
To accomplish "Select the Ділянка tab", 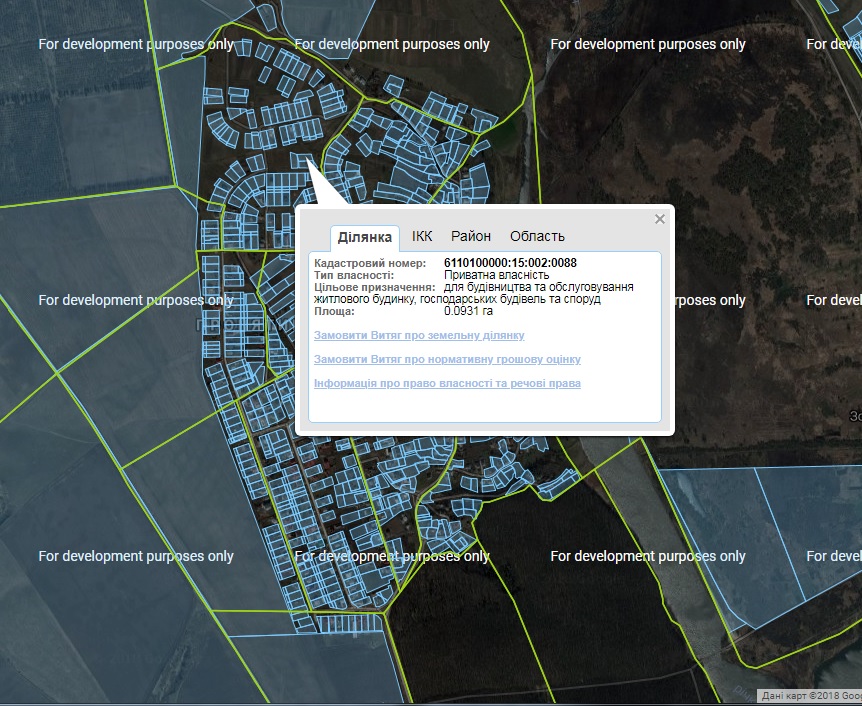I will click(x=364, y=237).
